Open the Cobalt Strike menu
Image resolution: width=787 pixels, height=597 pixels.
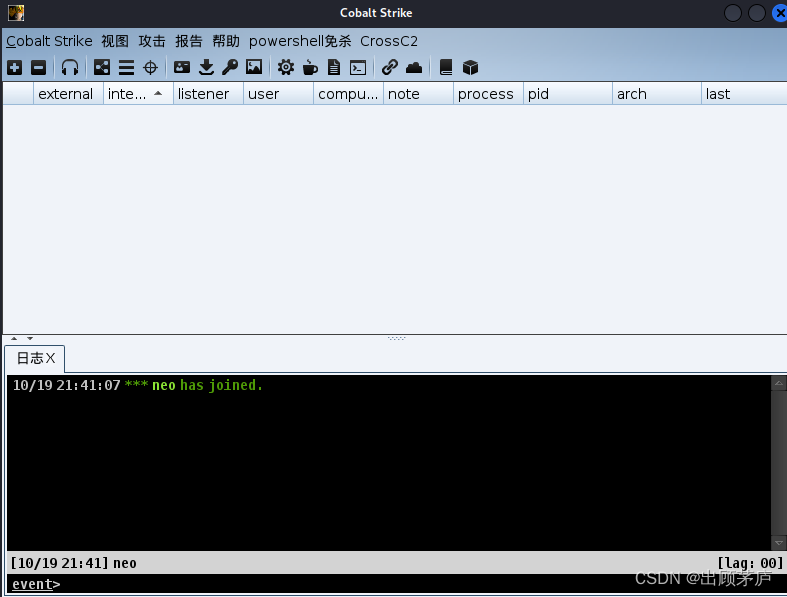(49, 41)
